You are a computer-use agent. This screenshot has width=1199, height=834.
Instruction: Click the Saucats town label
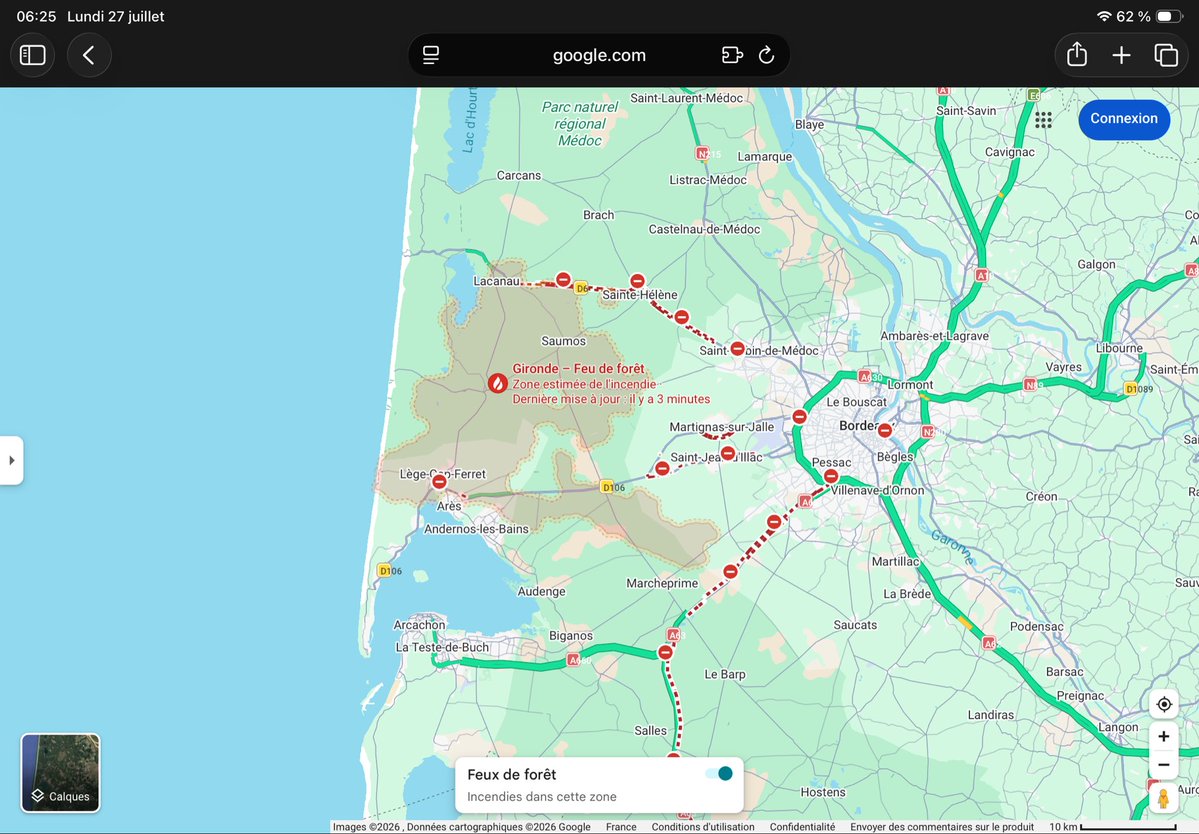[855, 625]
